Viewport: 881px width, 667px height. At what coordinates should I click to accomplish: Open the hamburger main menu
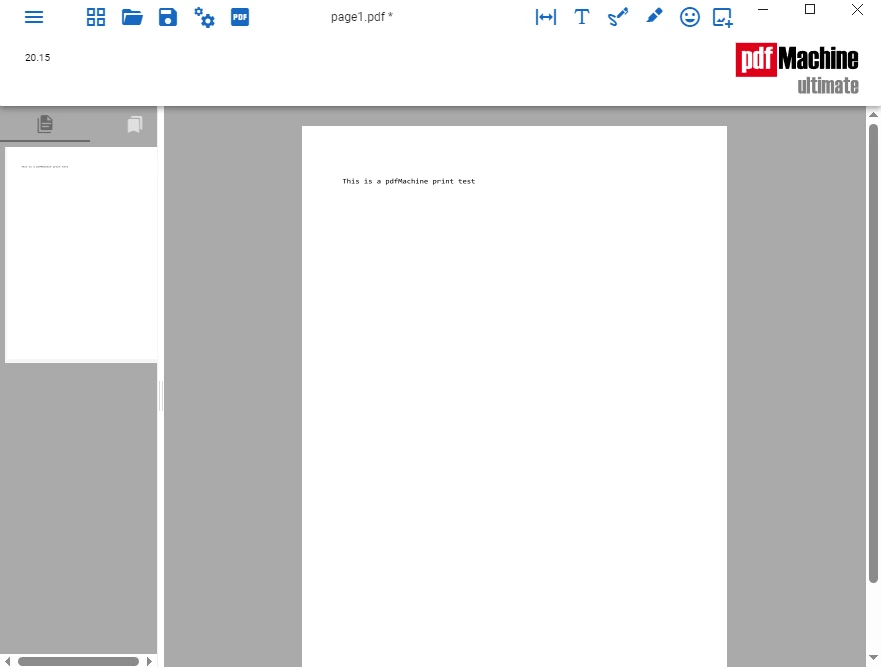click(x=34, y=17)
